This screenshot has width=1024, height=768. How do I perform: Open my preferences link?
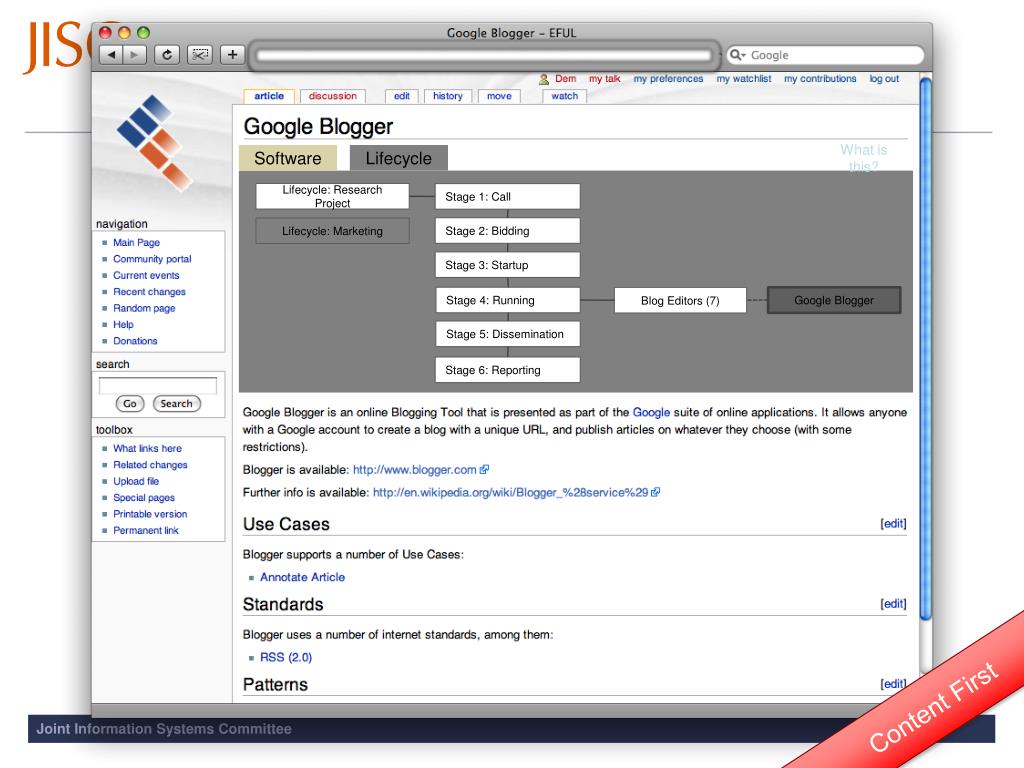(668, 78)
